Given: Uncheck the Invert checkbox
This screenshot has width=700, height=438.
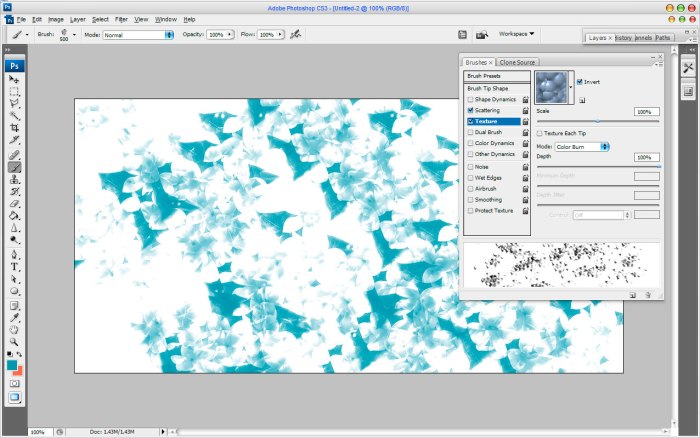Looking at the screenshot, I should [579, 82].
